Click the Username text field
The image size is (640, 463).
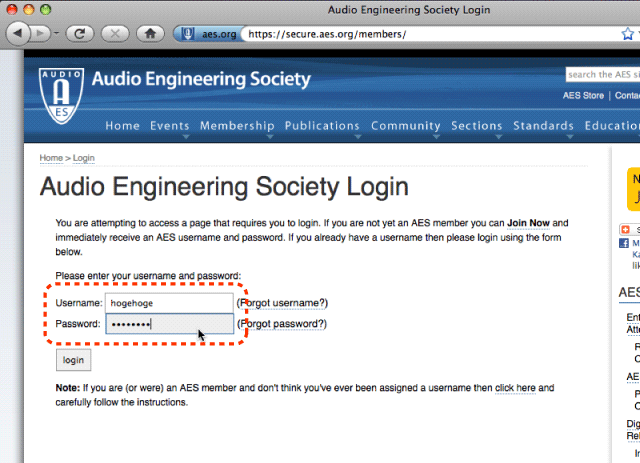point(169,303)
